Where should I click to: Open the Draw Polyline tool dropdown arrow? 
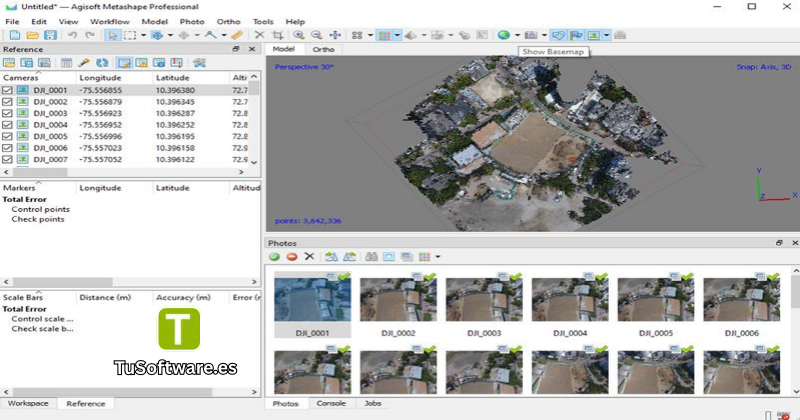pos(223,35)
